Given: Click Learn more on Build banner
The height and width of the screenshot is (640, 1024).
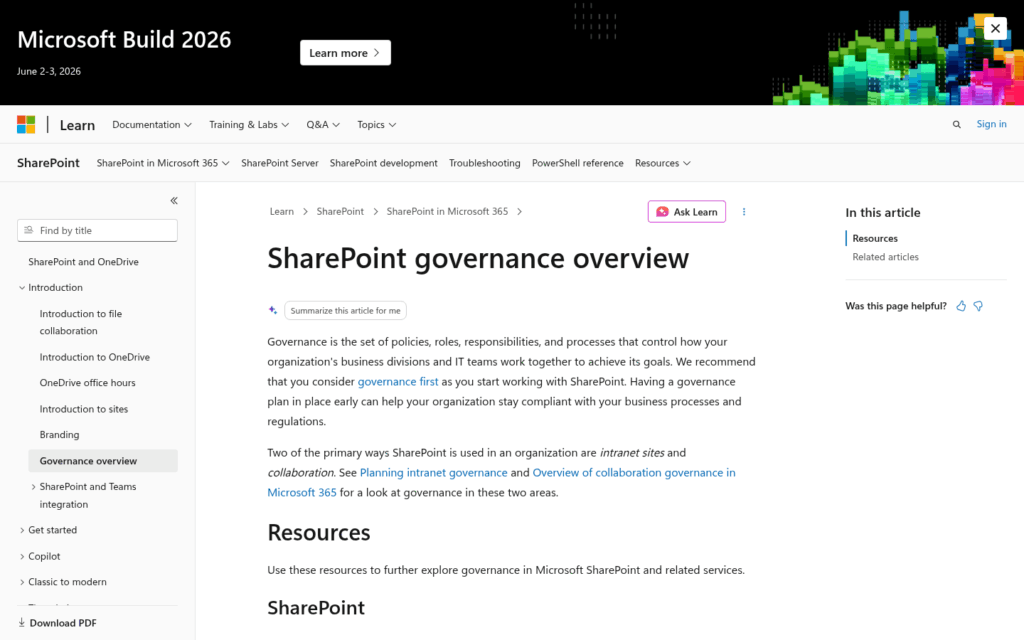Looking at the screenshot, I should [x=345, y=53].
